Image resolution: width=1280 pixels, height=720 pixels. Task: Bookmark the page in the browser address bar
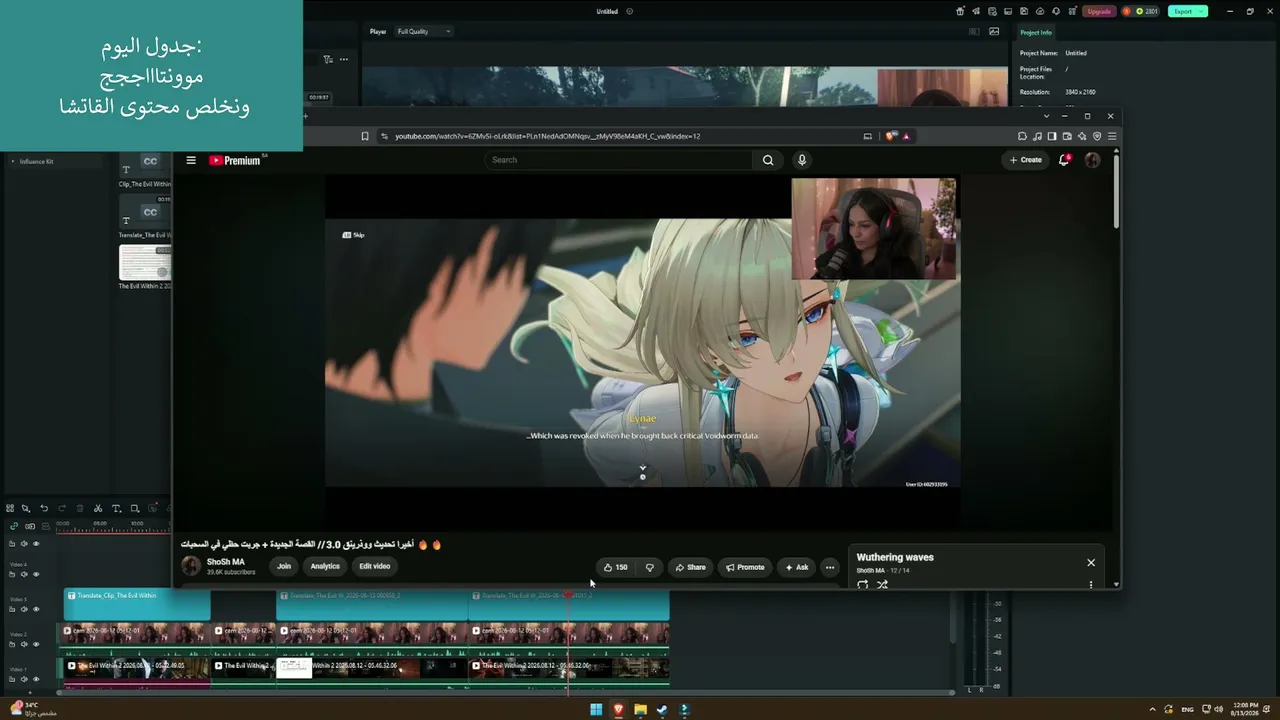coord(365,136)
